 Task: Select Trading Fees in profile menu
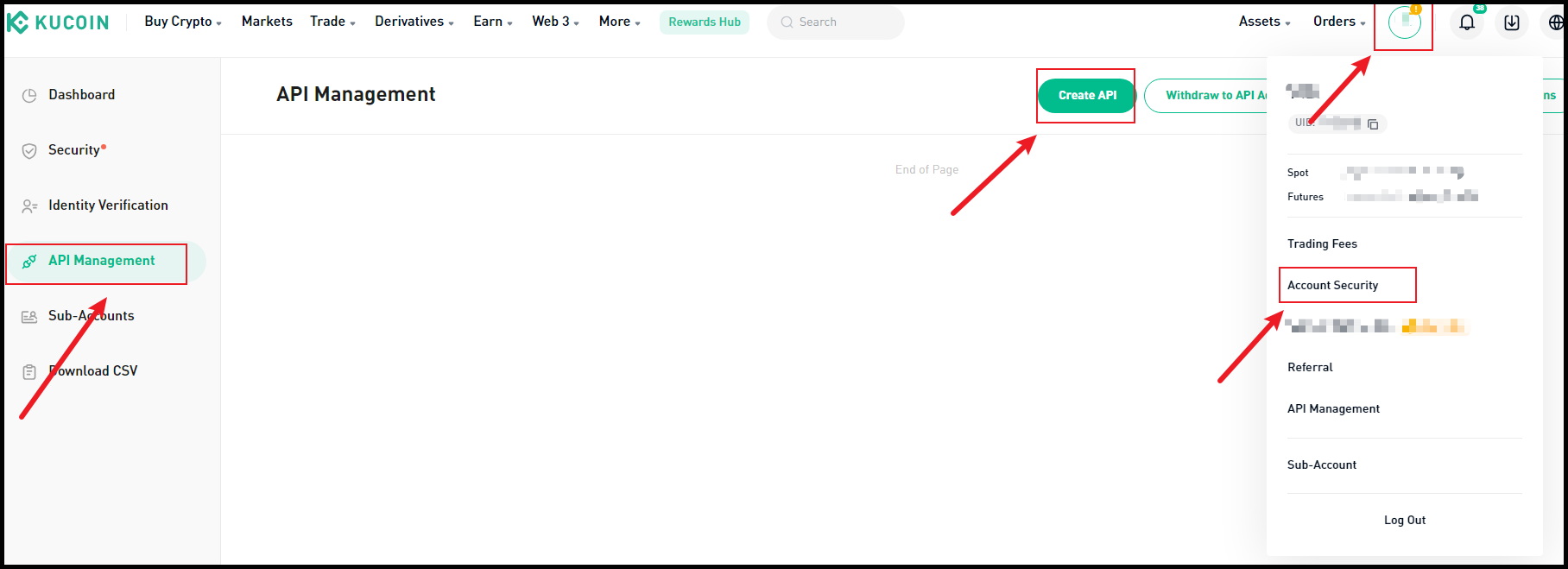click(x=1322, y=243)
